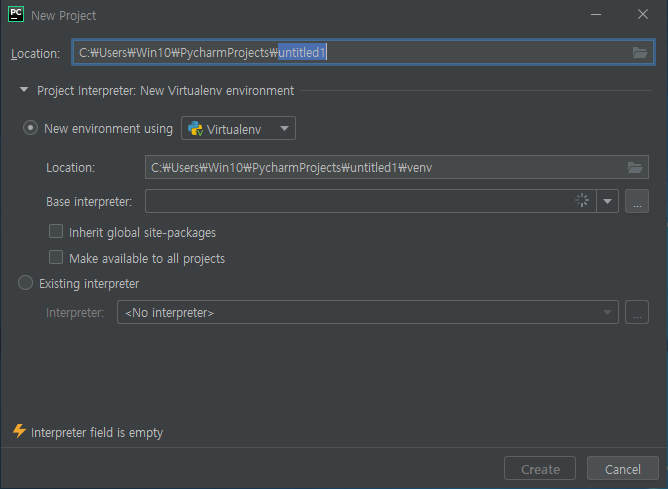Screen dimensions: 668x489
Task: Click the loading spinner in Base interpreter
Action: tap(582, 200)
